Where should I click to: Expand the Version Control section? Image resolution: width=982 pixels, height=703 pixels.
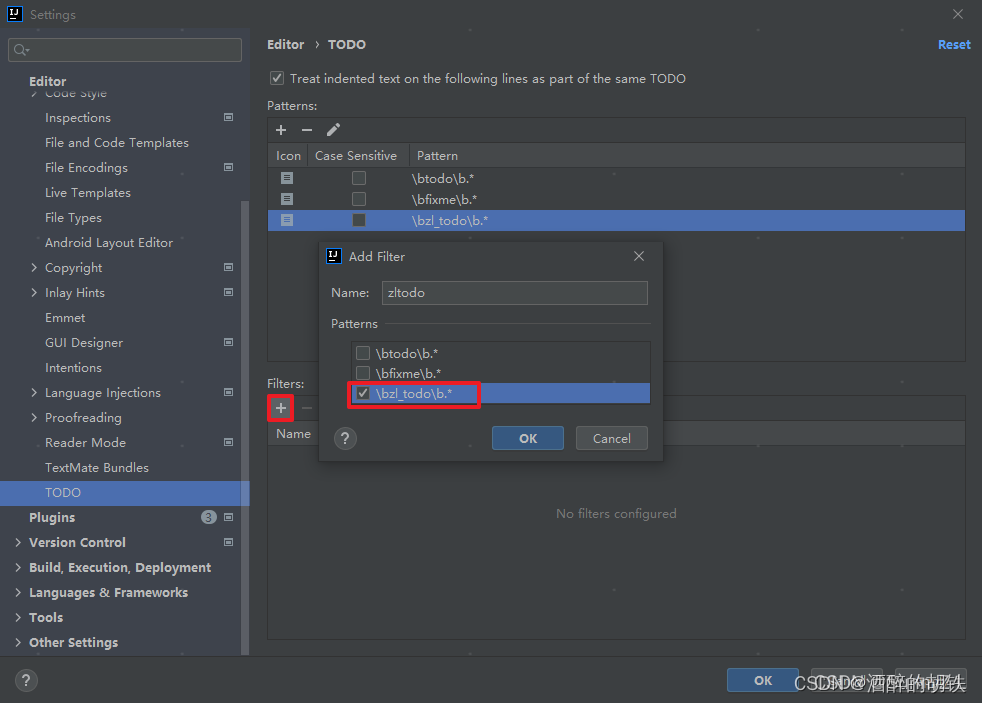(x=18, y=542)
